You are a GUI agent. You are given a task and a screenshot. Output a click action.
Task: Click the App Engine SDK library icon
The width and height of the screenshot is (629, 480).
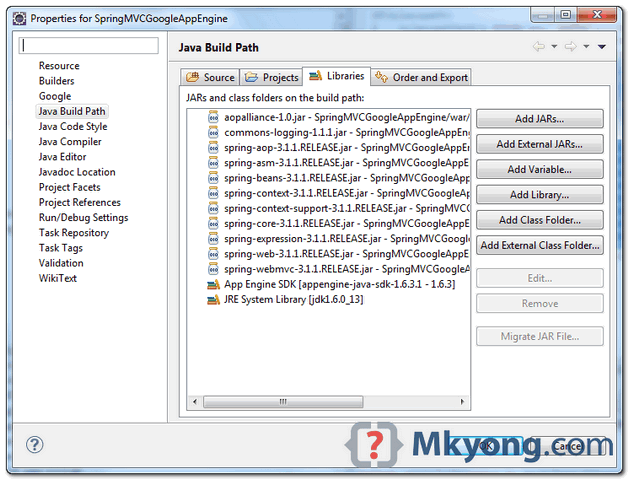(x=213, y=284)
